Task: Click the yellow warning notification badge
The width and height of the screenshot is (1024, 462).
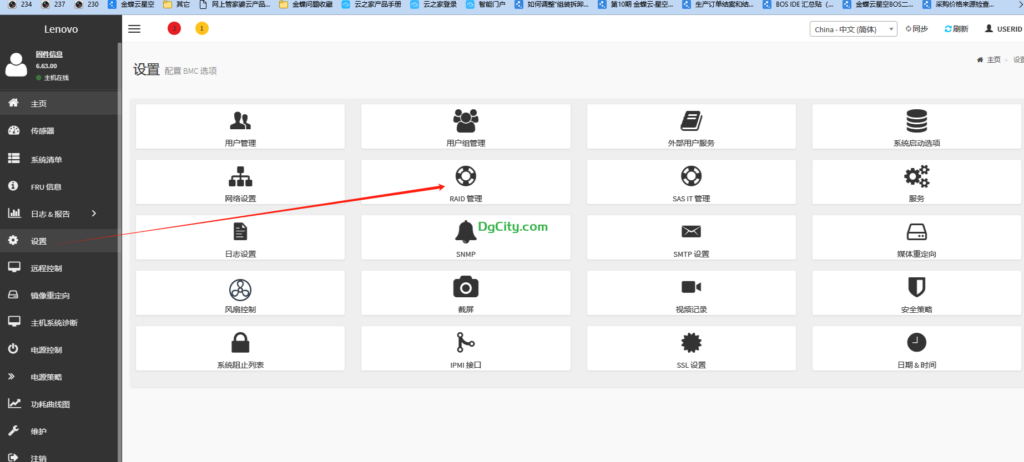Action: (x=201, y=29)
